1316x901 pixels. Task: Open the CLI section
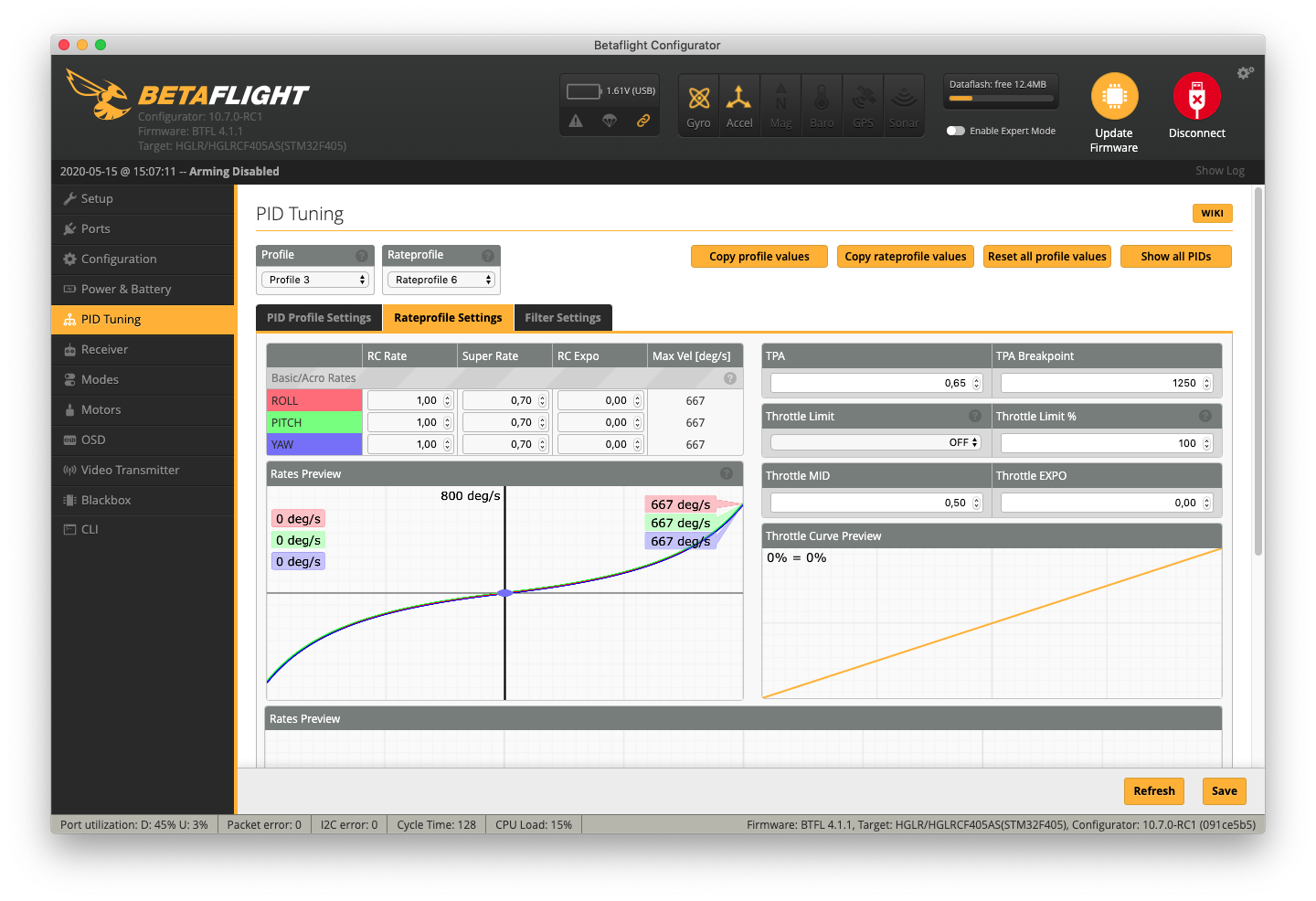tap(143, 529)
